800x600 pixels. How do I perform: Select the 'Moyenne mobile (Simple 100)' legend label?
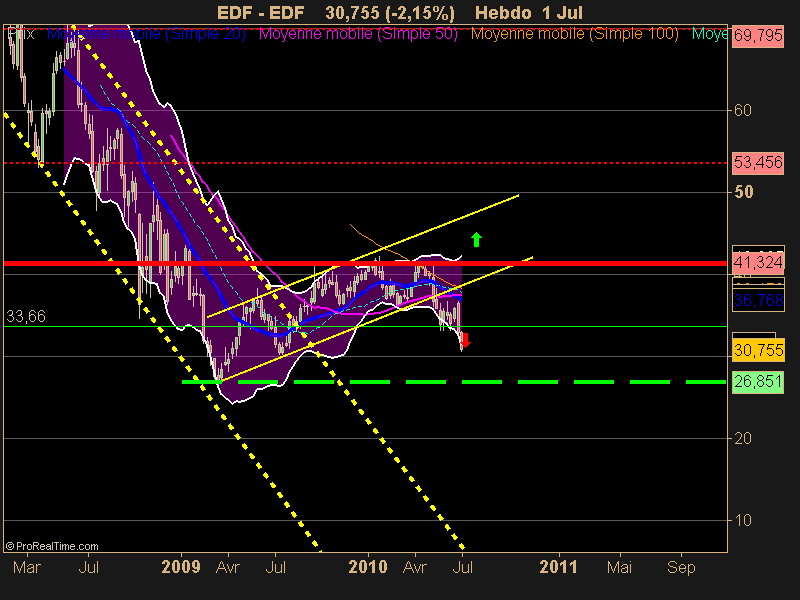(574, 34)
